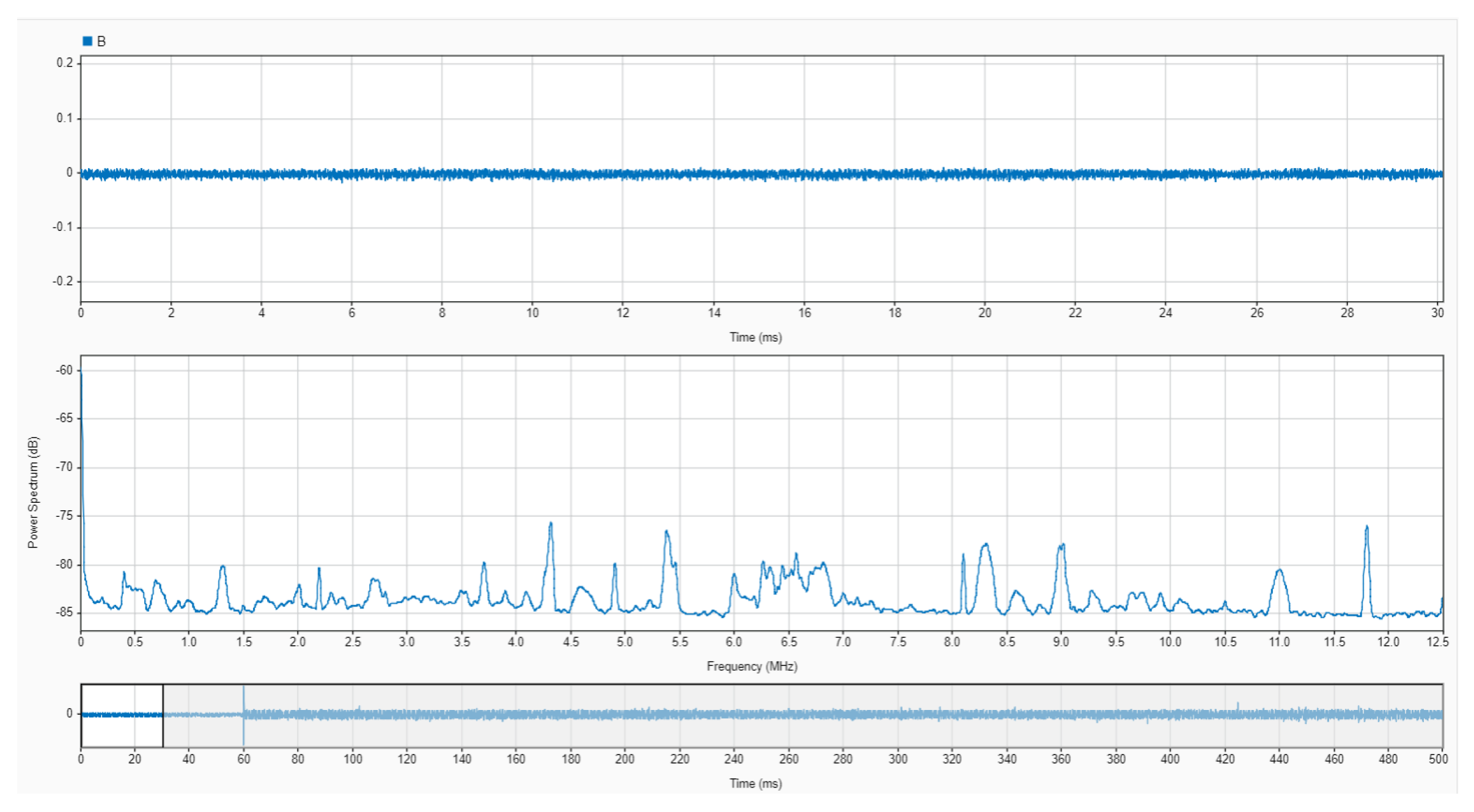Click the spectrum peak near 11.8 MHz

click(1366, 528)
